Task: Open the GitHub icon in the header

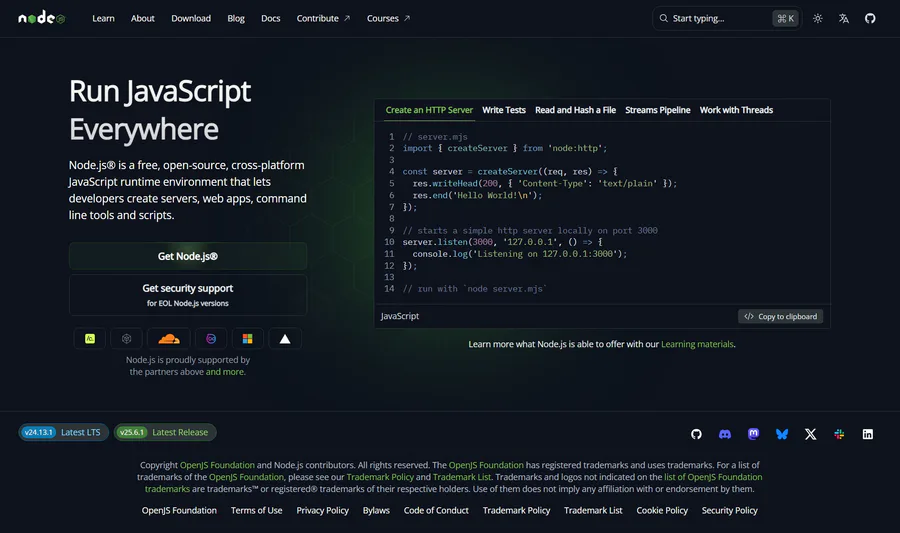Action: [x=870, y=18]
